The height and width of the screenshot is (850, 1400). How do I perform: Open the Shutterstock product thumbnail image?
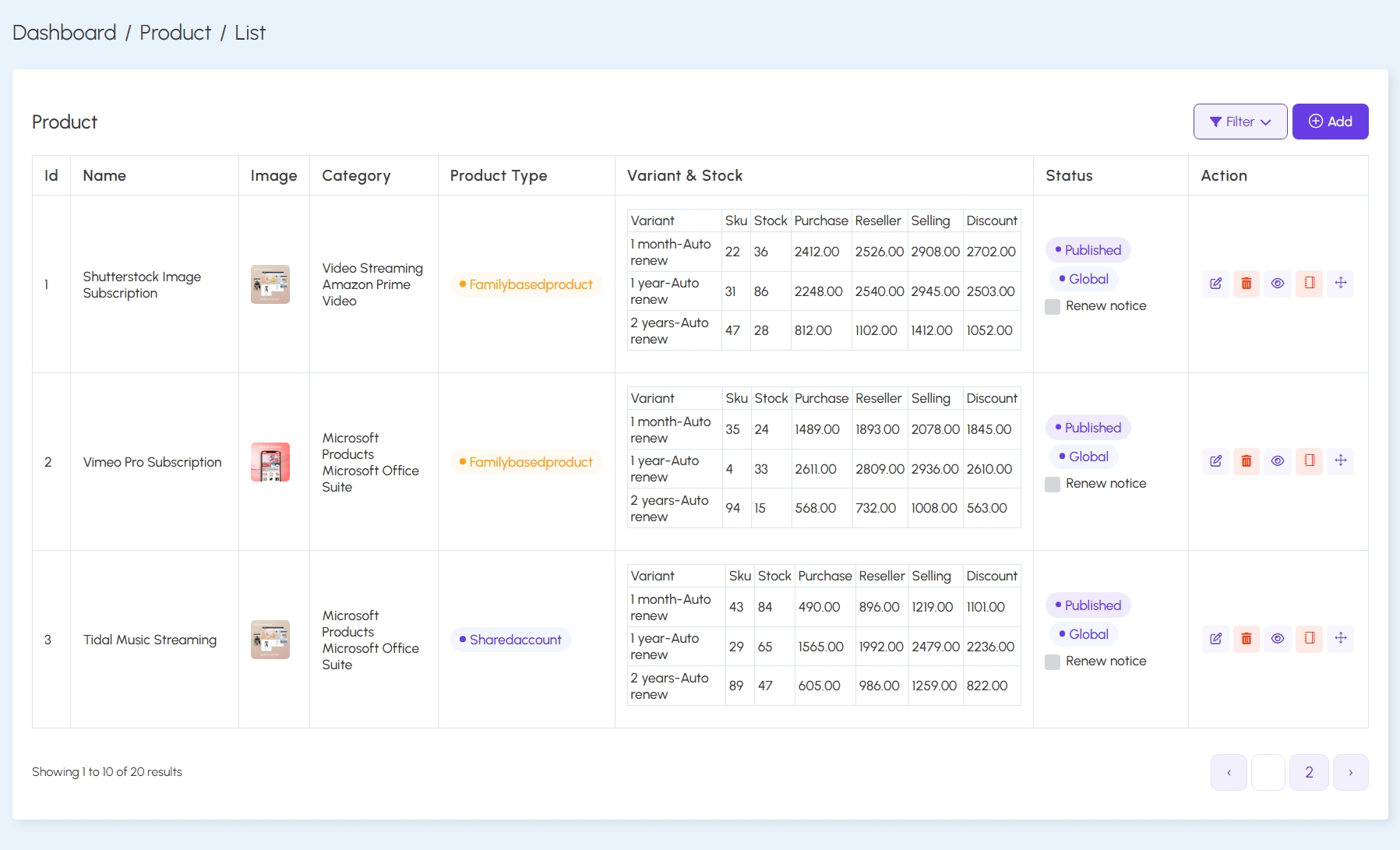point(270,284)
